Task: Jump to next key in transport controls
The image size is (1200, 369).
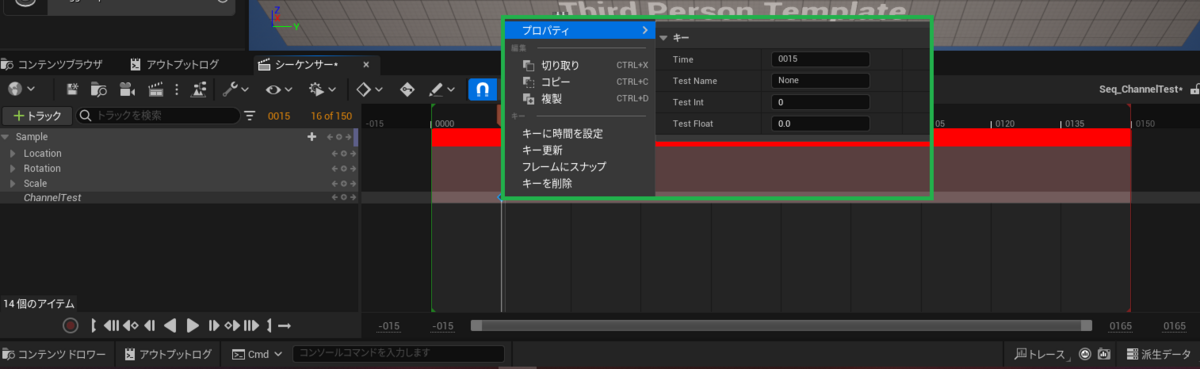Action: coord(233,325)
